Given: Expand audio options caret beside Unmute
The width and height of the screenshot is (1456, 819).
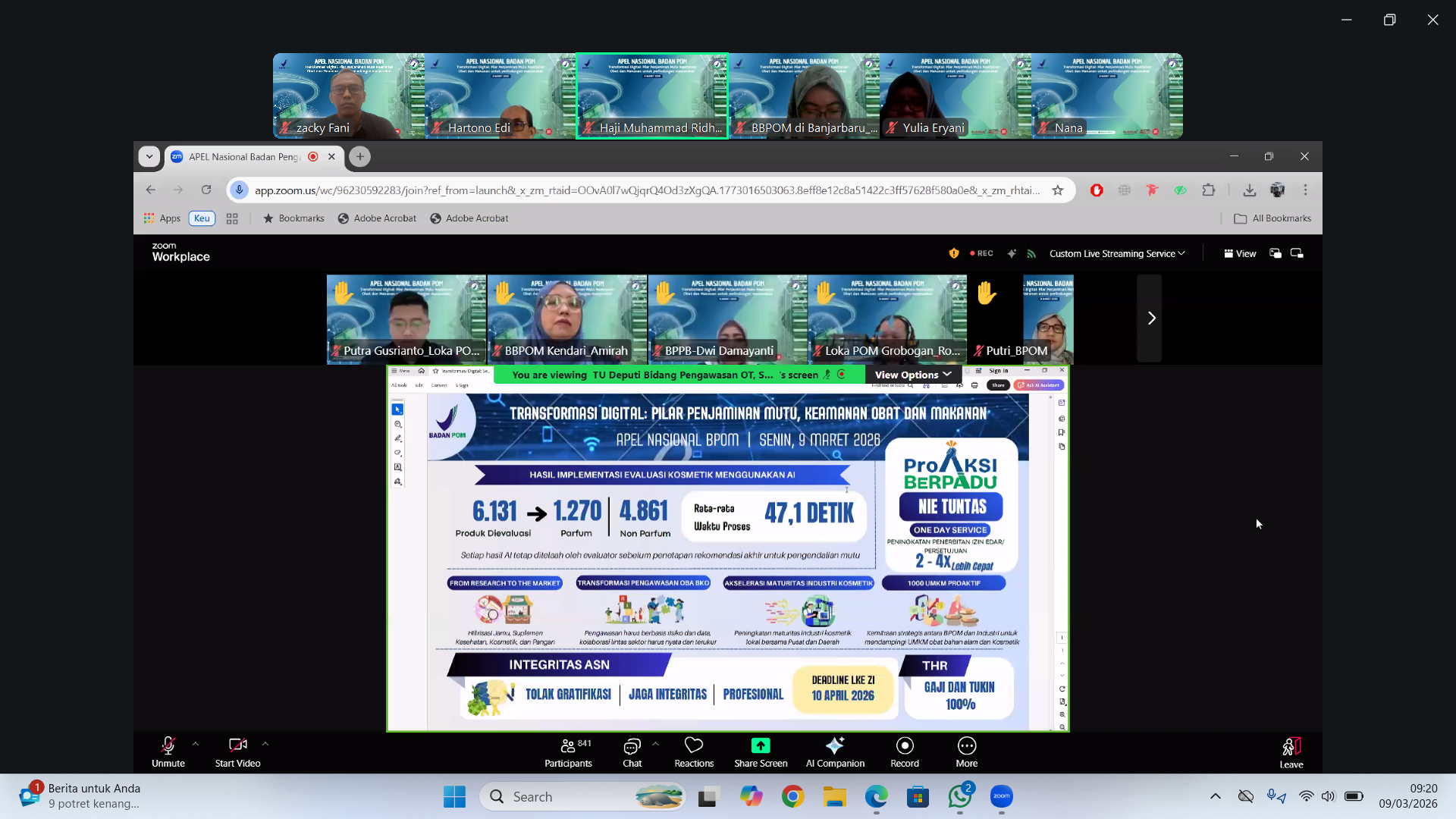Looking at the screenshot, I should click(196, 744).
